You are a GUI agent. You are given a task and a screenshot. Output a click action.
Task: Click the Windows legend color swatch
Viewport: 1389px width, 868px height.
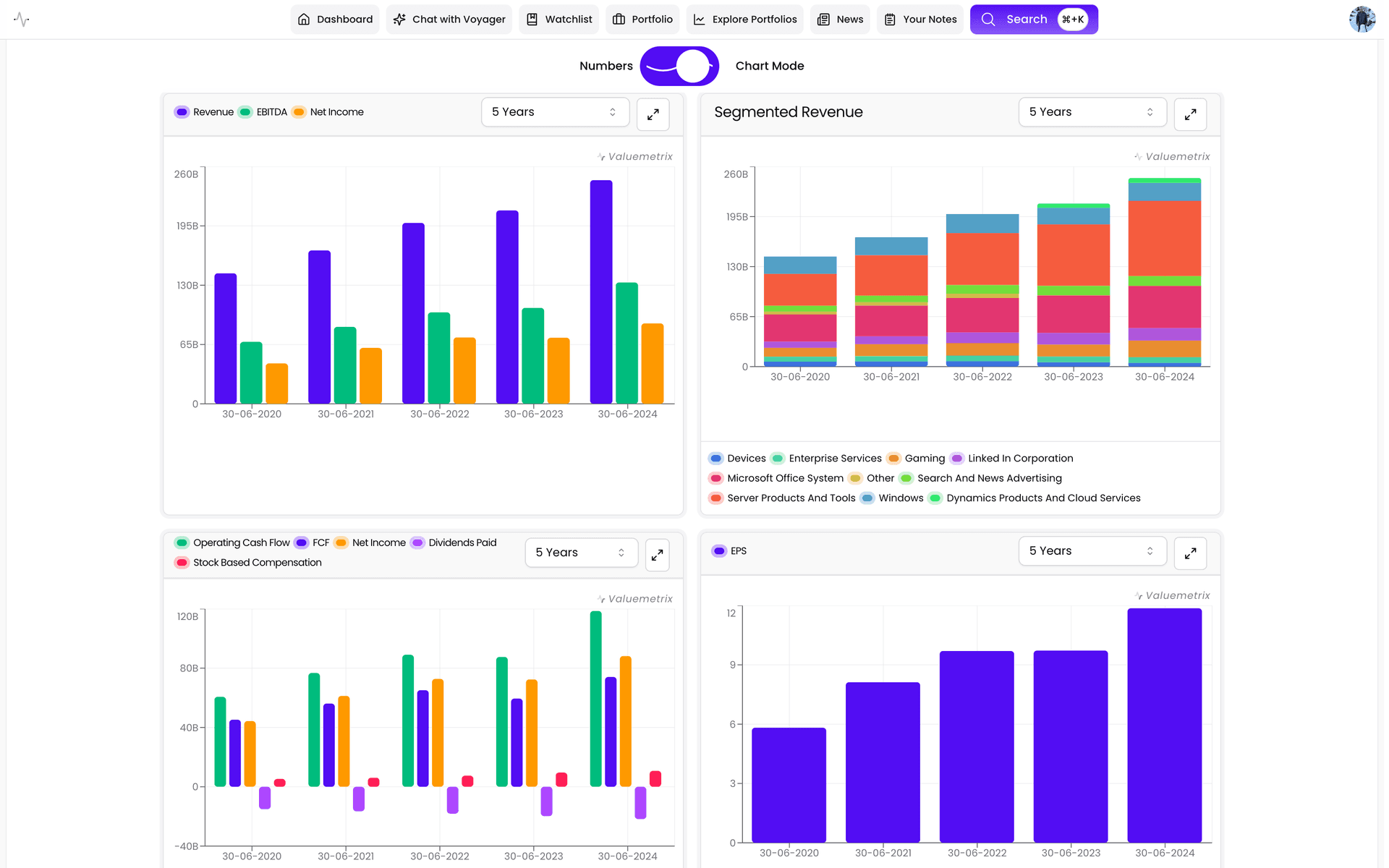coord(866,498)
